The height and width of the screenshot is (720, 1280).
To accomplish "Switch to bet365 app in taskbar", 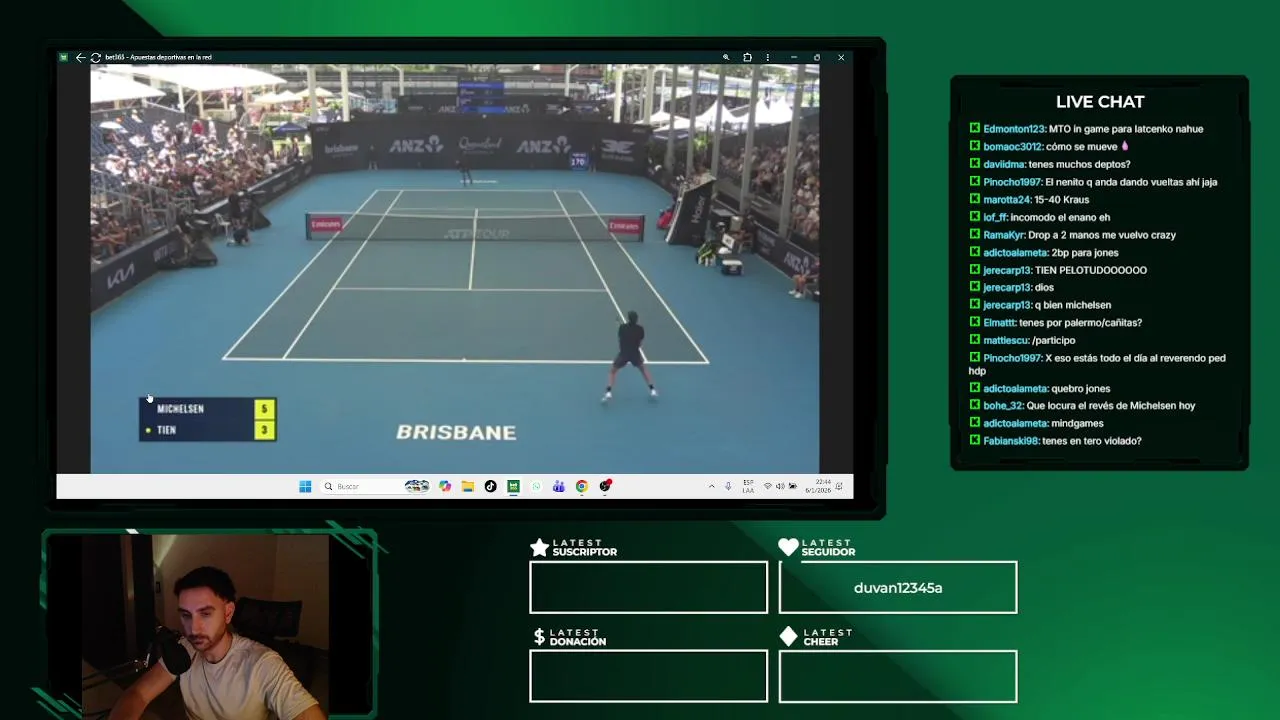I will point(513,486).
